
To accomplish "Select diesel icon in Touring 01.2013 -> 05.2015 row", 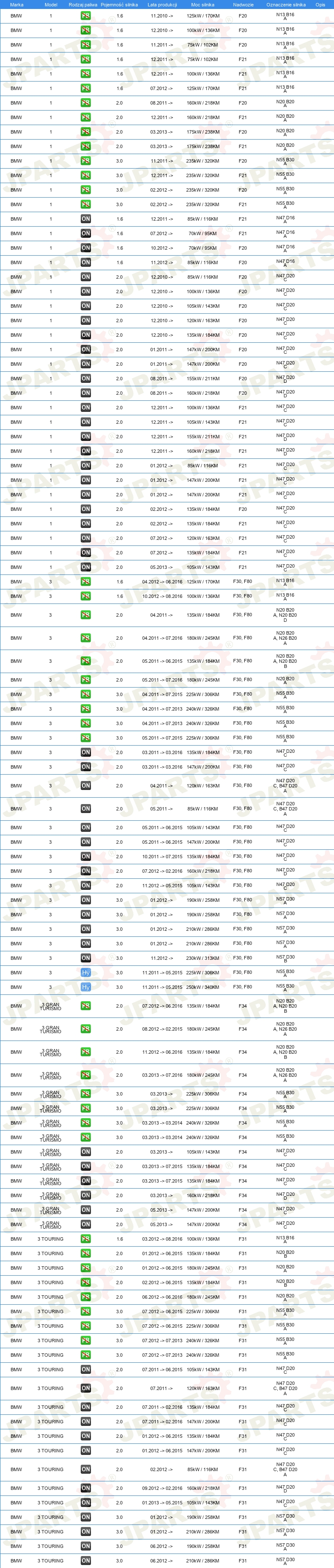I will [x=86, y=1503].
